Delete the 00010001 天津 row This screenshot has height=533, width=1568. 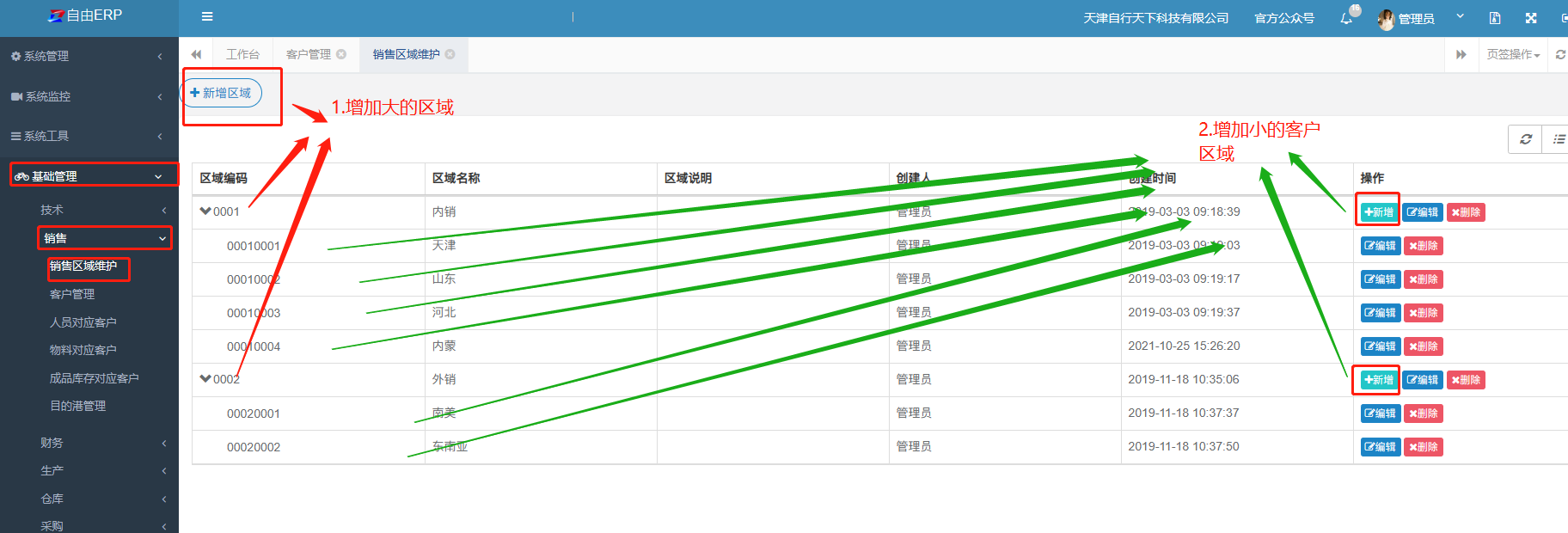pyautogui.click(x=1424, y=246)
